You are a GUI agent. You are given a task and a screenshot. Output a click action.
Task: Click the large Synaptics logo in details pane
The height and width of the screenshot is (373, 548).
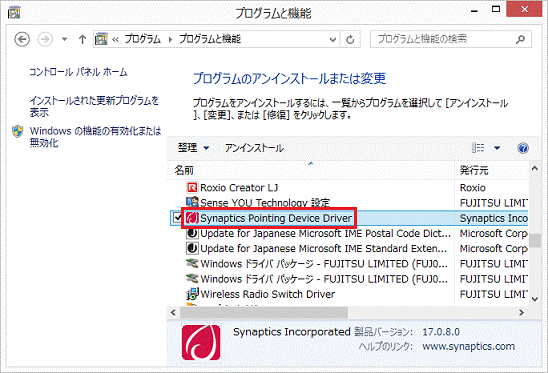pos(201,343)
